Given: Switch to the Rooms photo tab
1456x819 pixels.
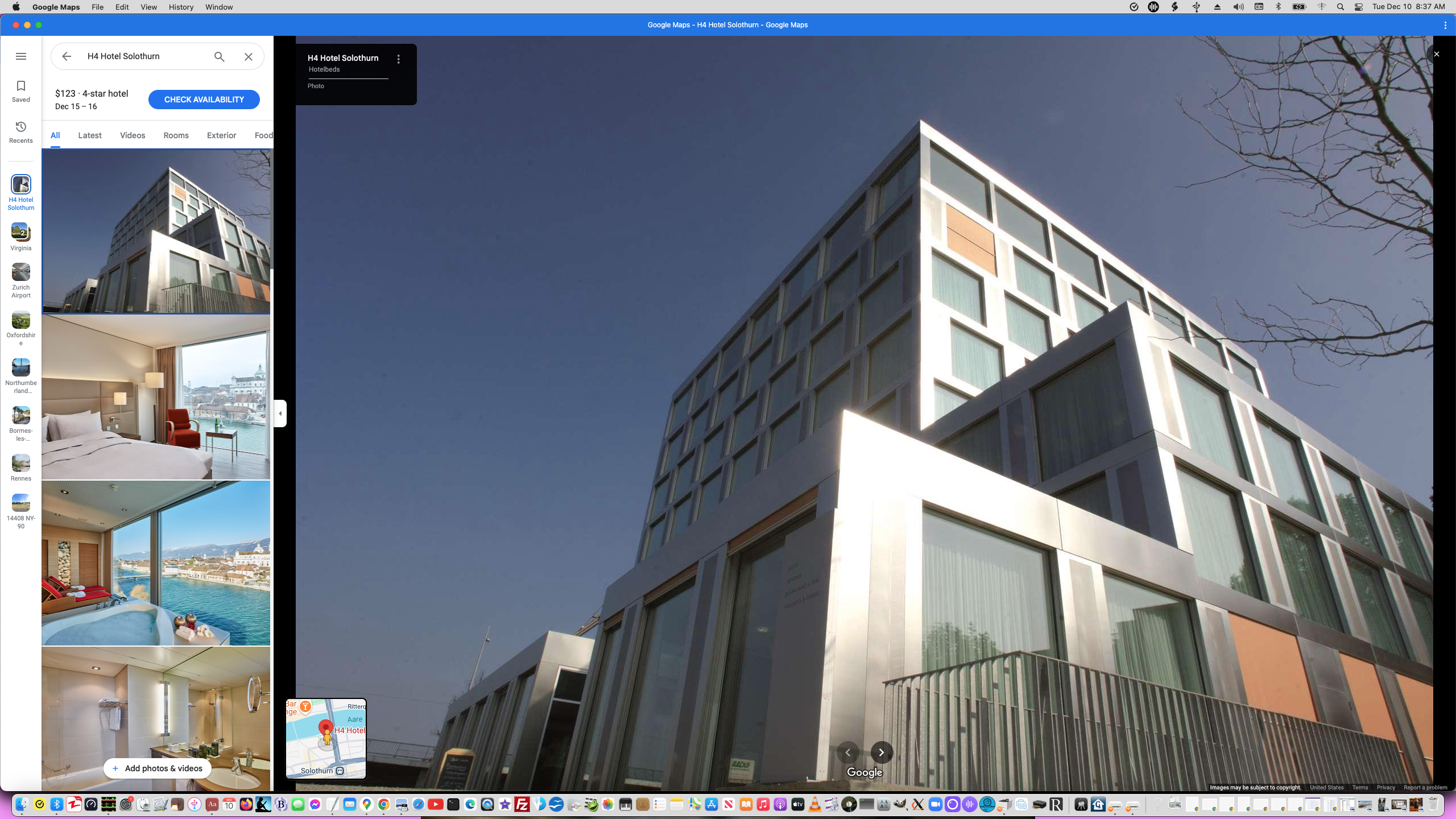Looking at the screenshot, I should coord(175,135).
